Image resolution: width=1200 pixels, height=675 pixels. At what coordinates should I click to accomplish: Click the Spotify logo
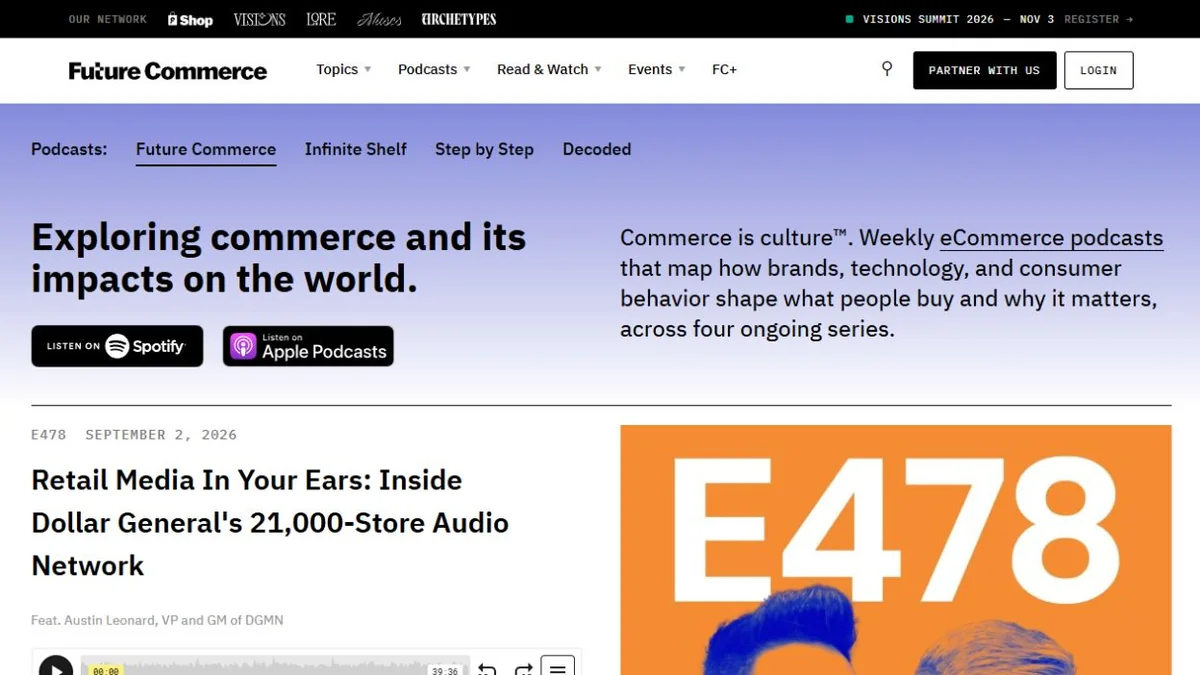117,346
